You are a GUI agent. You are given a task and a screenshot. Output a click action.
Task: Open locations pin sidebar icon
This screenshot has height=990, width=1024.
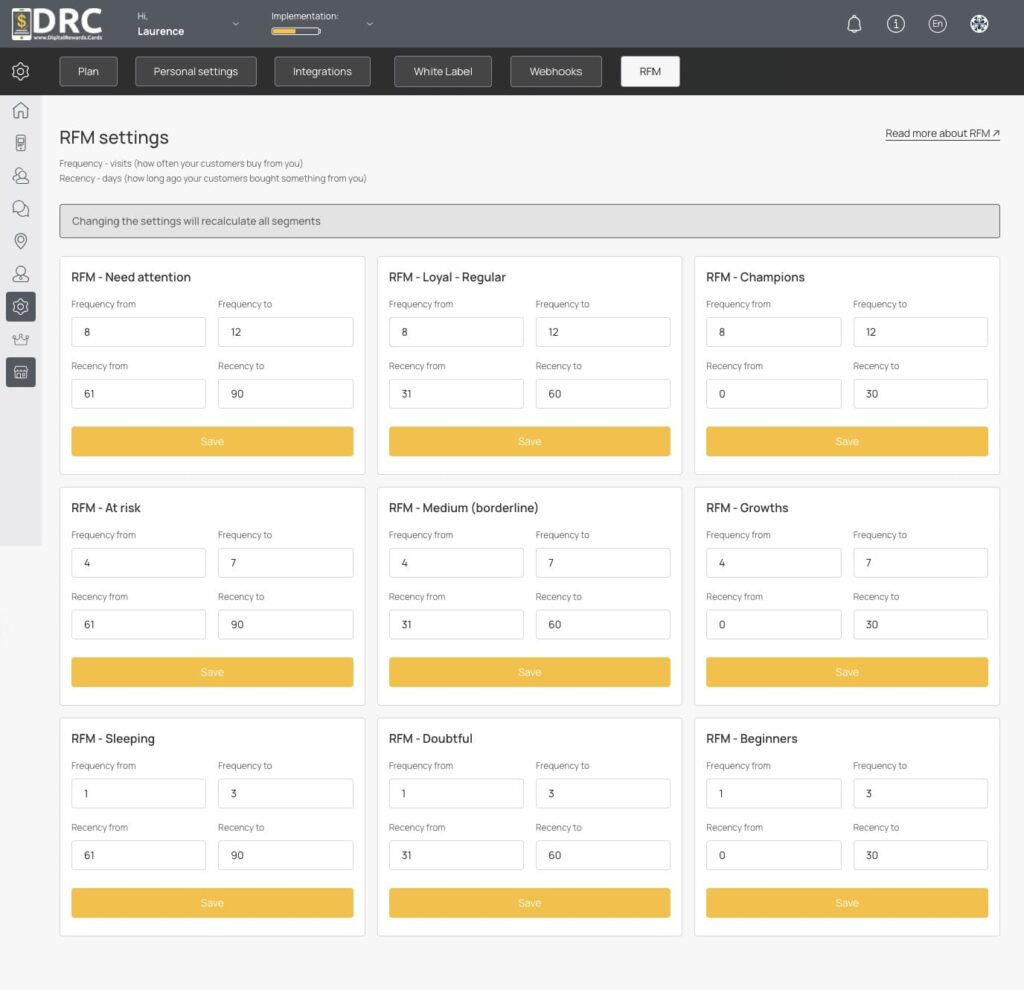pos(21,241)
